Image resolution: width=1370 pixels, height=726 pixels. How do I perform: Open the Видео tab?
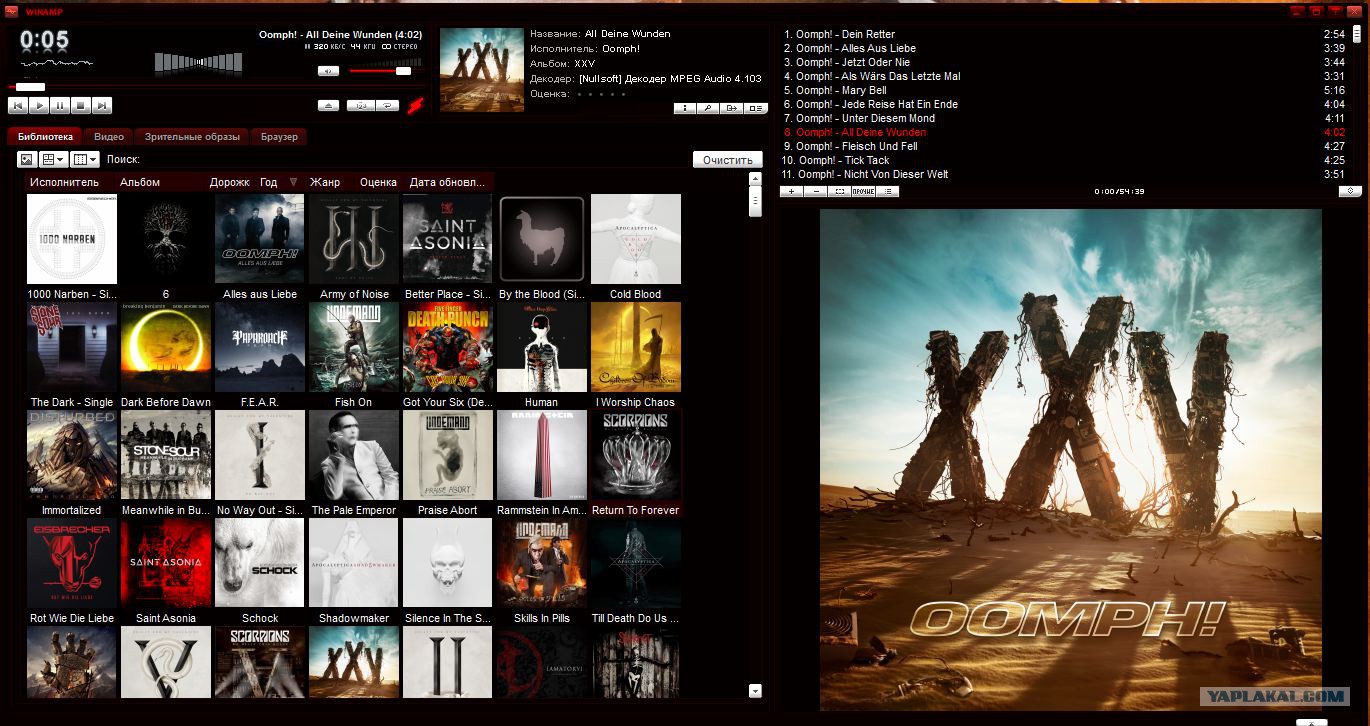click(109, 136)
